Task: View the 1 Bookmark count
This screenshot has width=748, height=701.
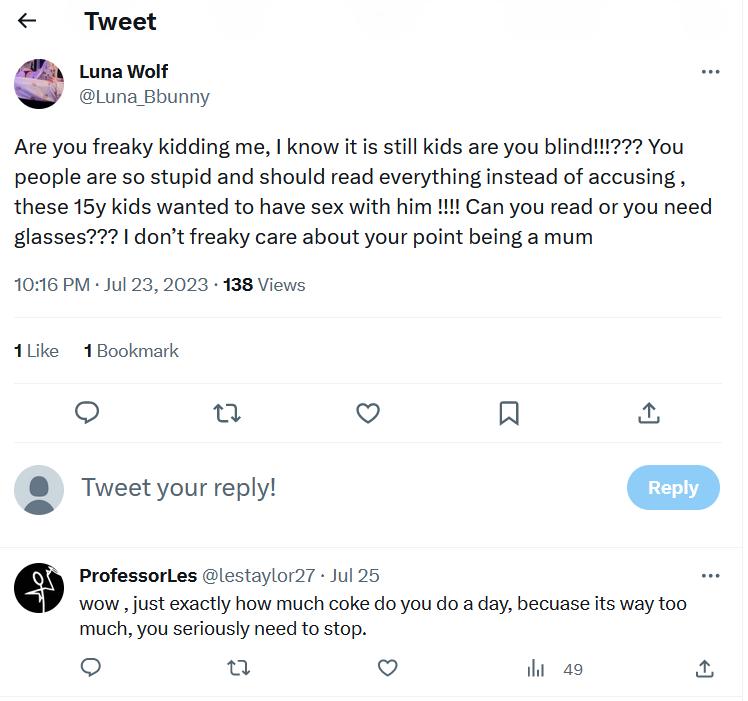Action: pos(131,351)
